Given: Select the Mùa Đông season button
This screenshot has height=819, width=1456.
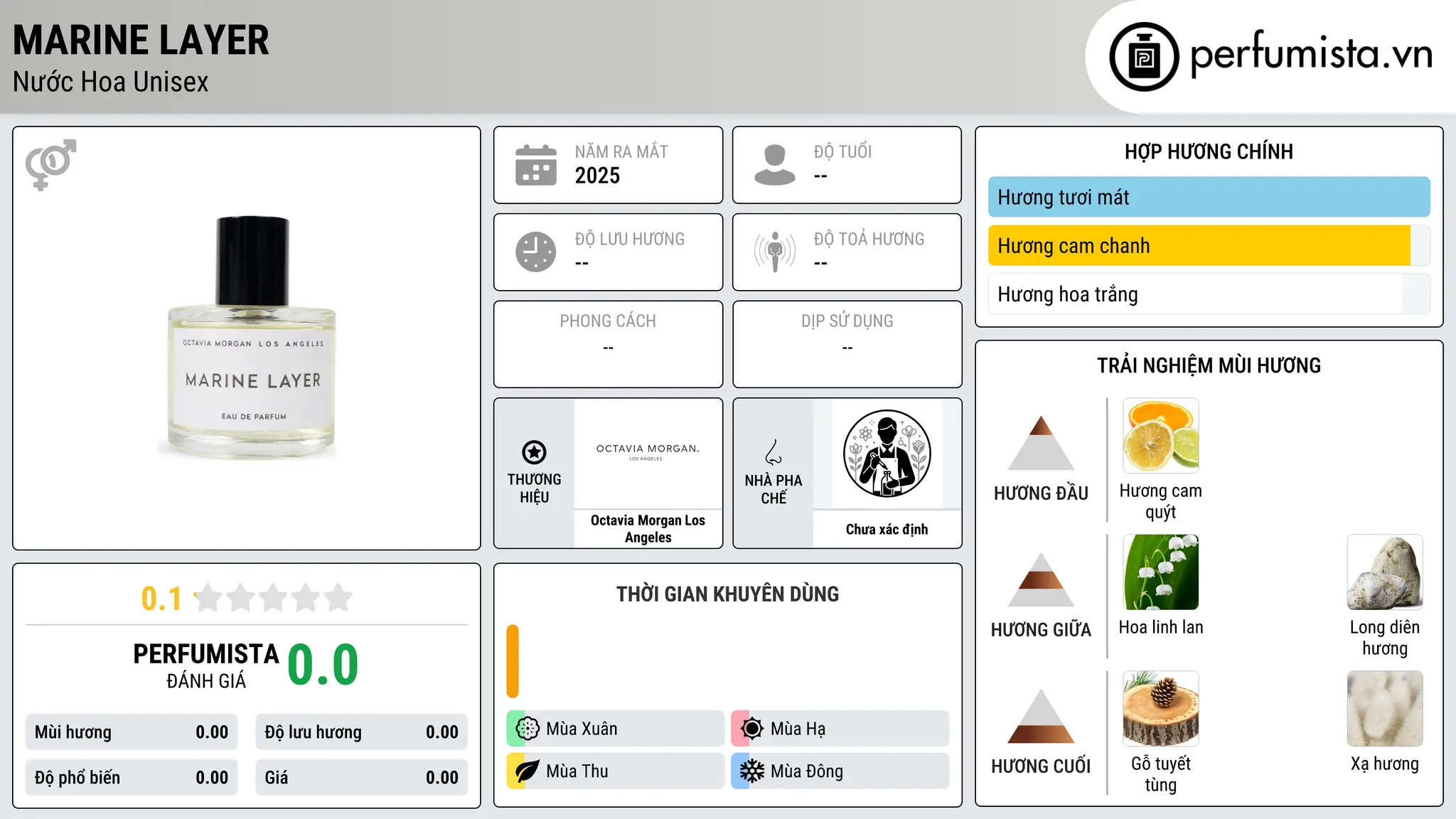Looking at the screenshot, I should 840,771.
